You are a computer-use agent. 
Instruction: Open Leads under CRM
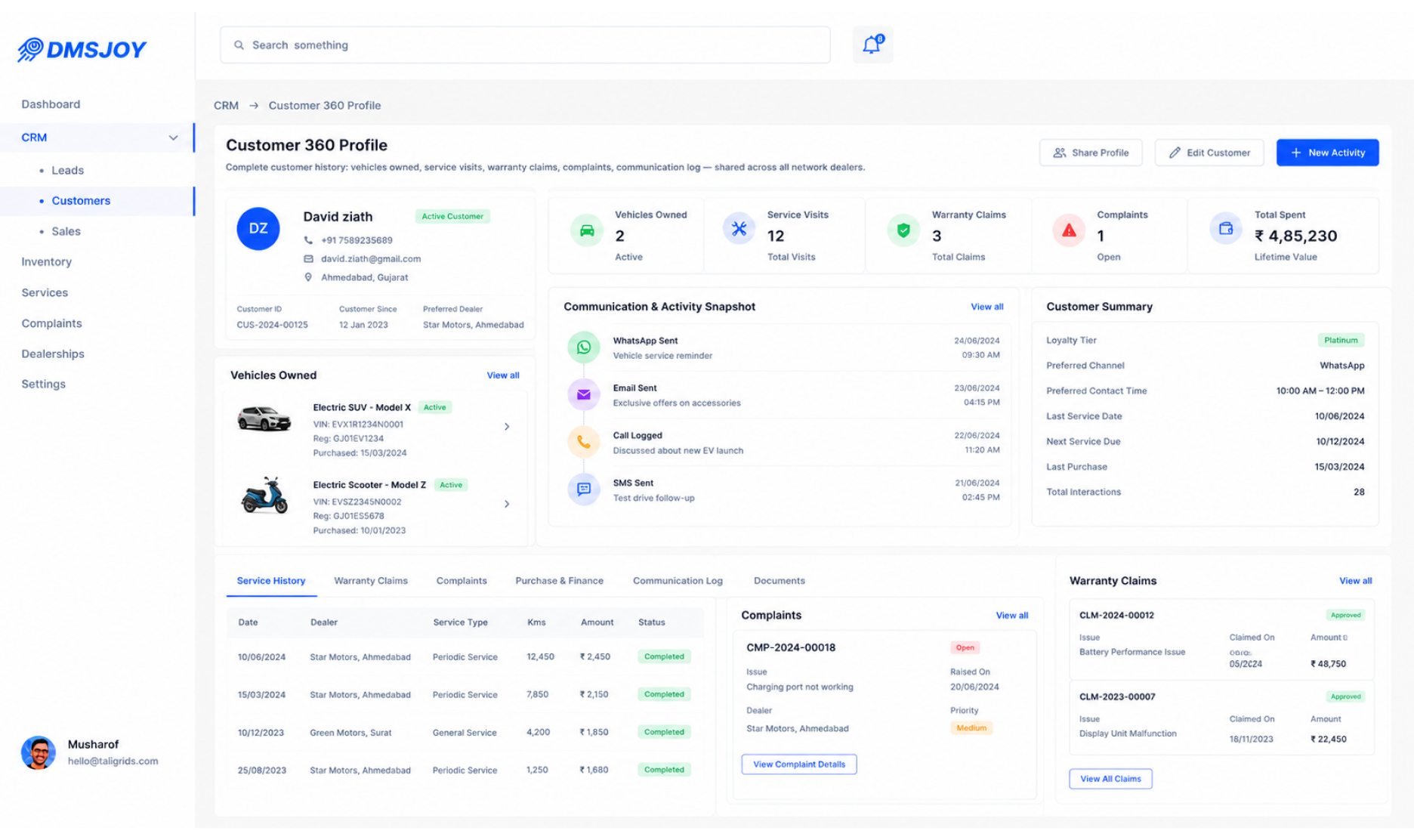(x=67, y=171)
